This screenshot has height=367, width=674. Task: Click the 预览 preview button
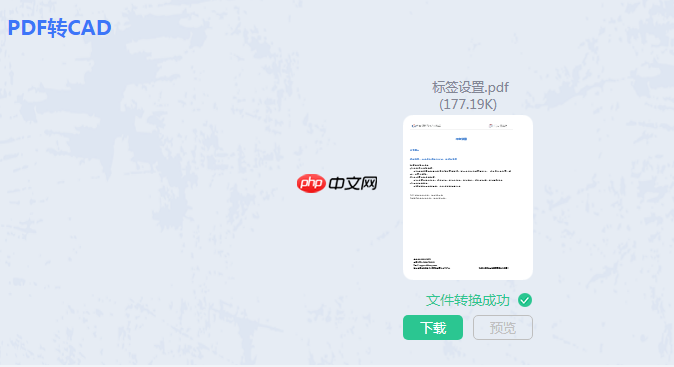tap(503, 327)
